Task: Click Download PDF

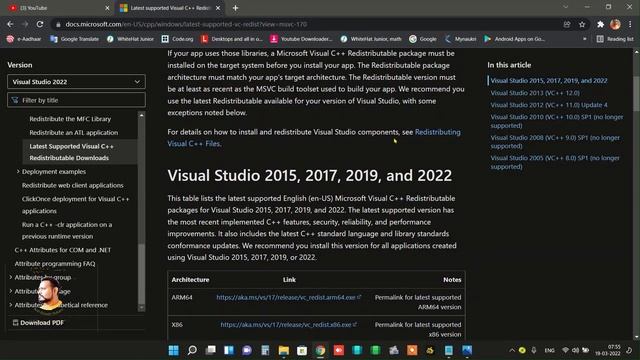Action: 38,322
